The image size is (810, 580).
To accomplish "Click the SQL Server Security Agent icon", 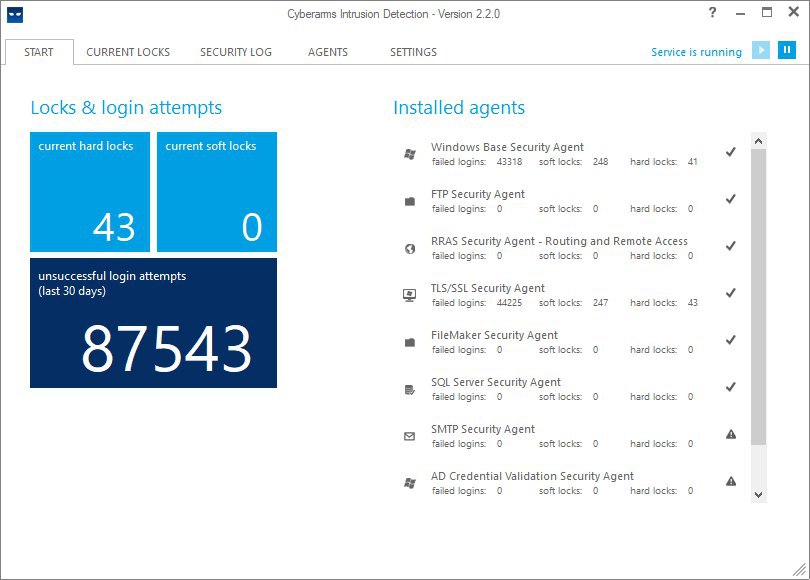I will click(410, 389).
